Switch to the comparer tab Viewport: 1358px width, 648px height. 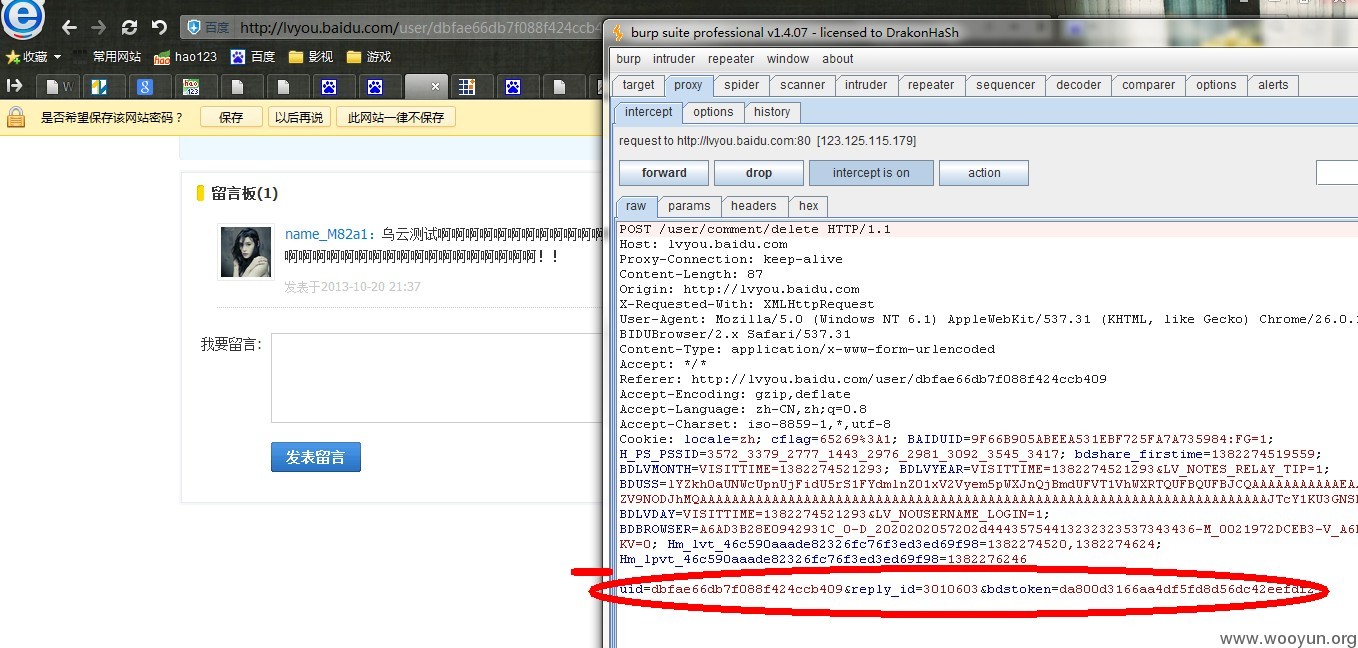(1148, 85)
